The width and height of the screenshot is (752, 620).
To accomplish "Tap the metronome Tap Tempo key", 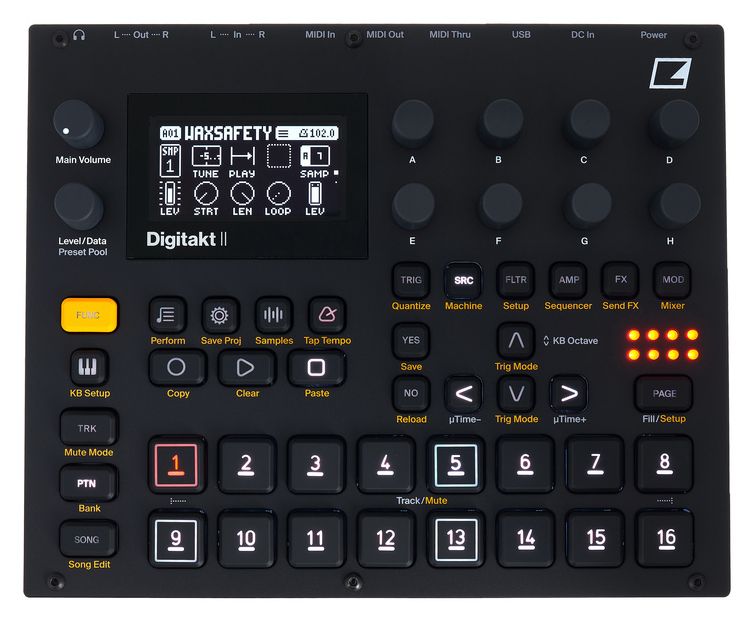I will [327, 315].
